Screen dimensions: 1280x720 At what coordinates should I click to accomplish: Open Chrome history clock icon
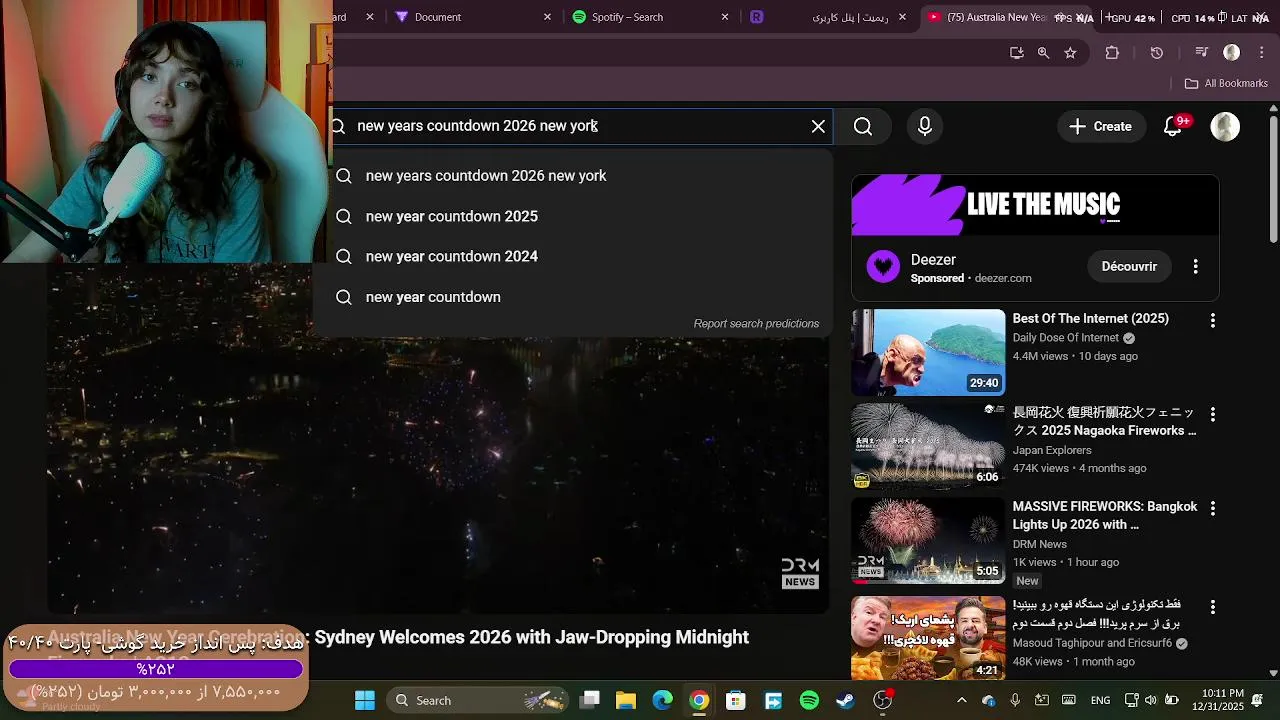pyautogui.click(x=1157, y=53)
